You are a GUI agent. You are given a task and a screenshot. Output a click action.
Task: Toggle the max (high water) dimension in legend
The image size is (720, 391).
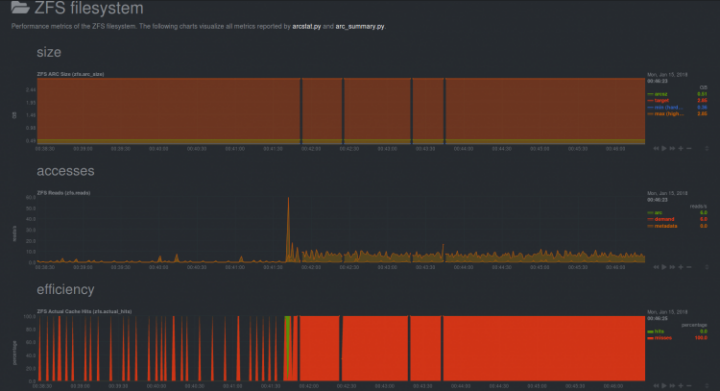665,114
